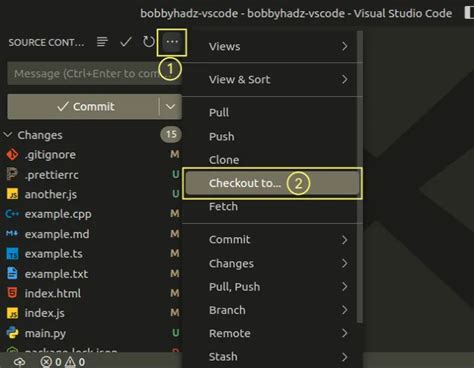Click the errors count icon in status bar
The width and height of the screenshot is (474, 368).
point(46,362)
